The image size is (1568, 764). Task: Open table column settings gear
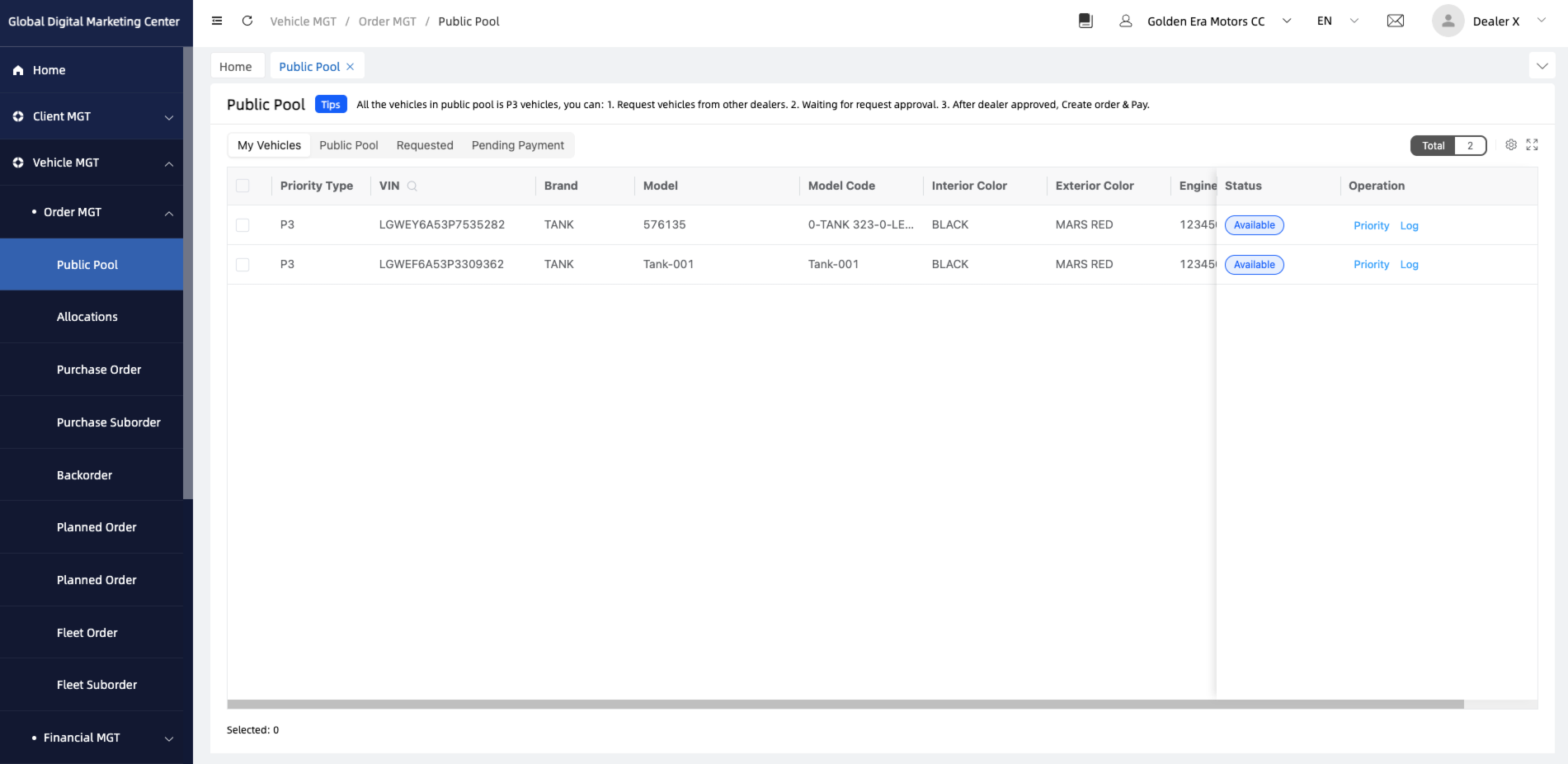1510,145
